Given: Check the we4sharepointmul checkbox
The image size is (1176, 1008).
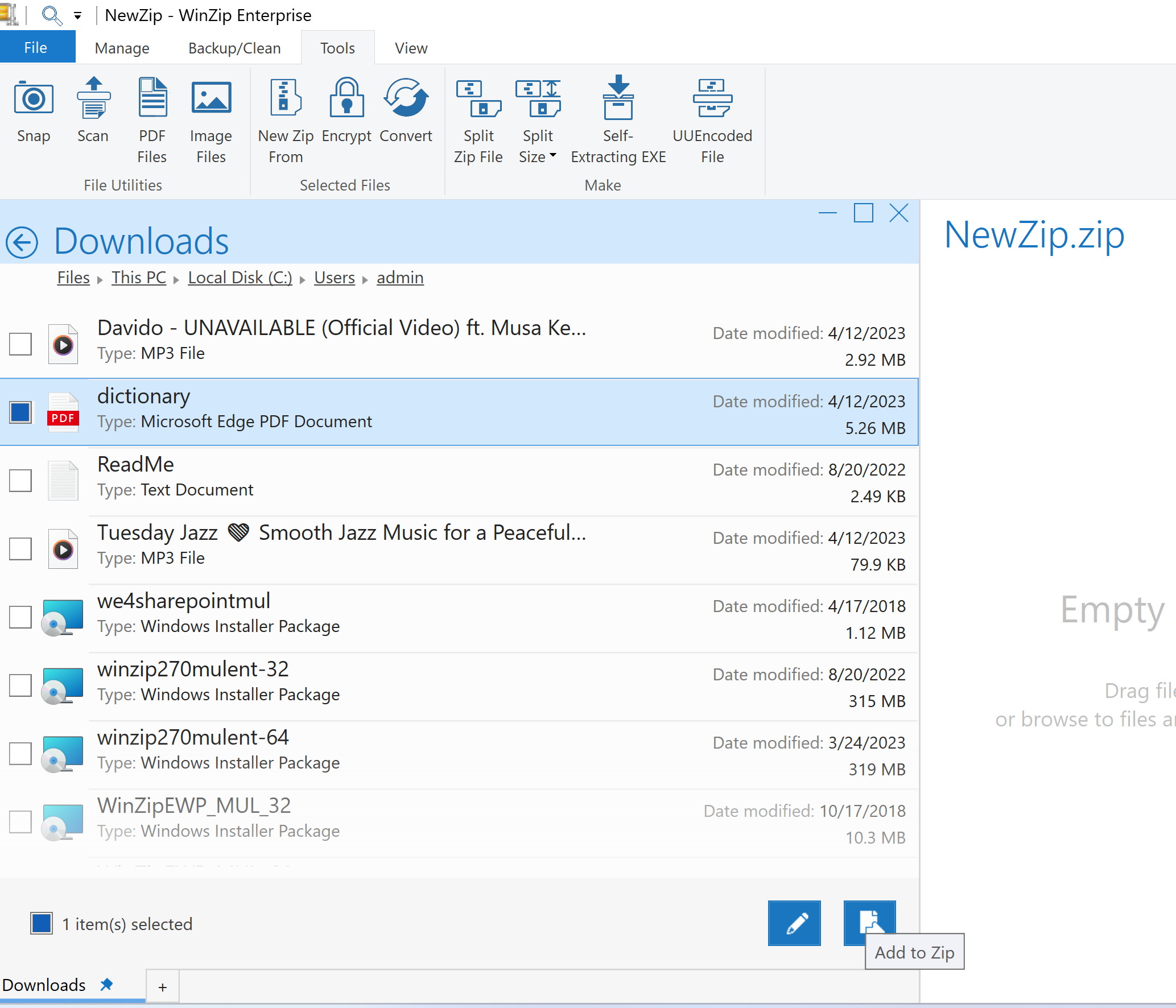Looking at the screenshot, I should pos(20,617).
